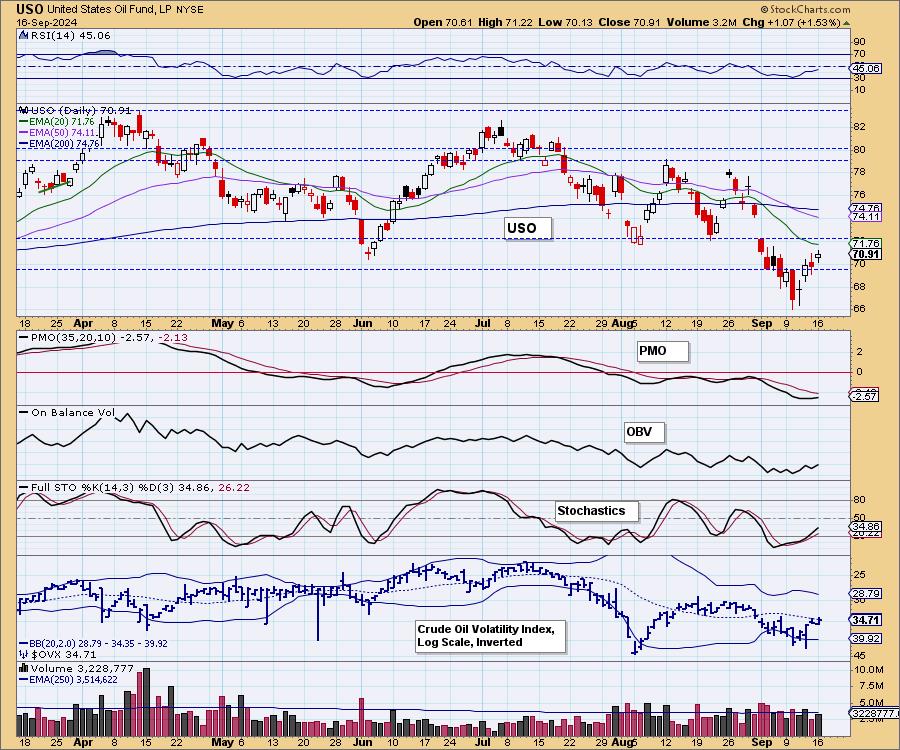Click the bold 70.91 last price tag

866,254
